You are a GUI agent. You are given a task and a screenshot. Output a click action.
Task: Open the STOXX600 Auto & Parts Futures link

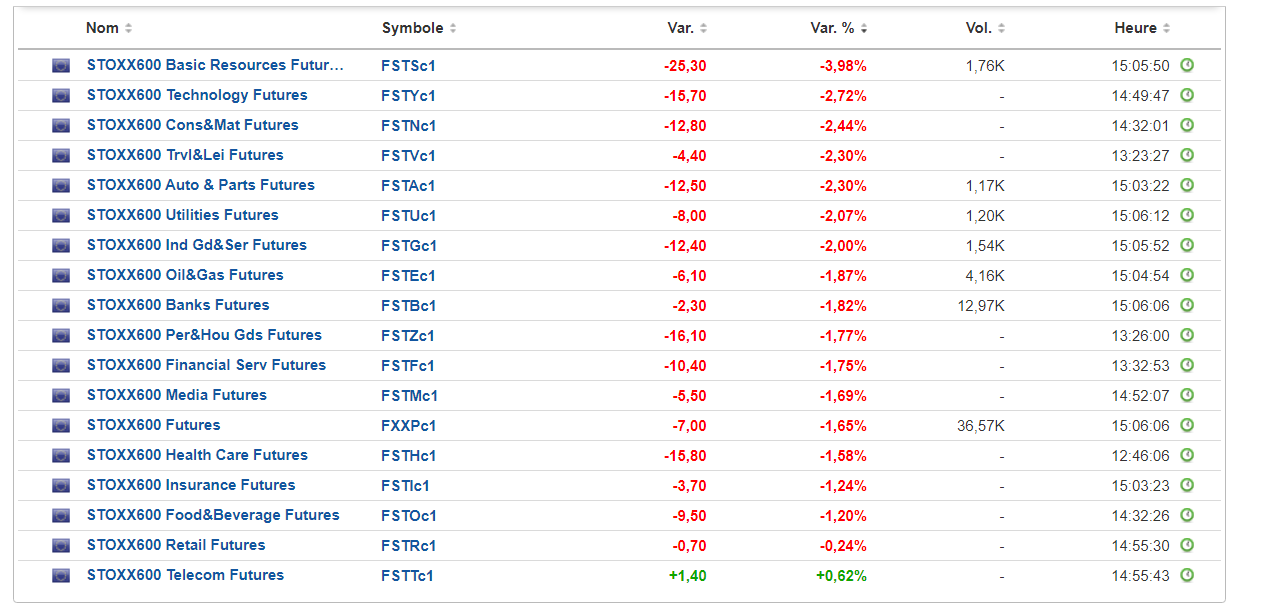point(200,185)
